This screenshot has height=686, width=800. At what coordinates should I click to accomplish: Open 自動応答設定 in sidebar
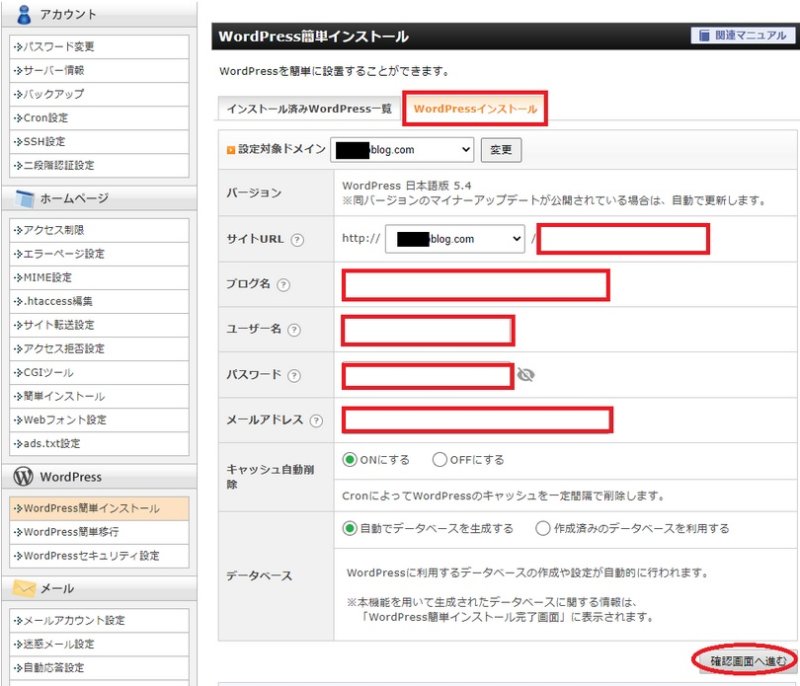[99, 668]
